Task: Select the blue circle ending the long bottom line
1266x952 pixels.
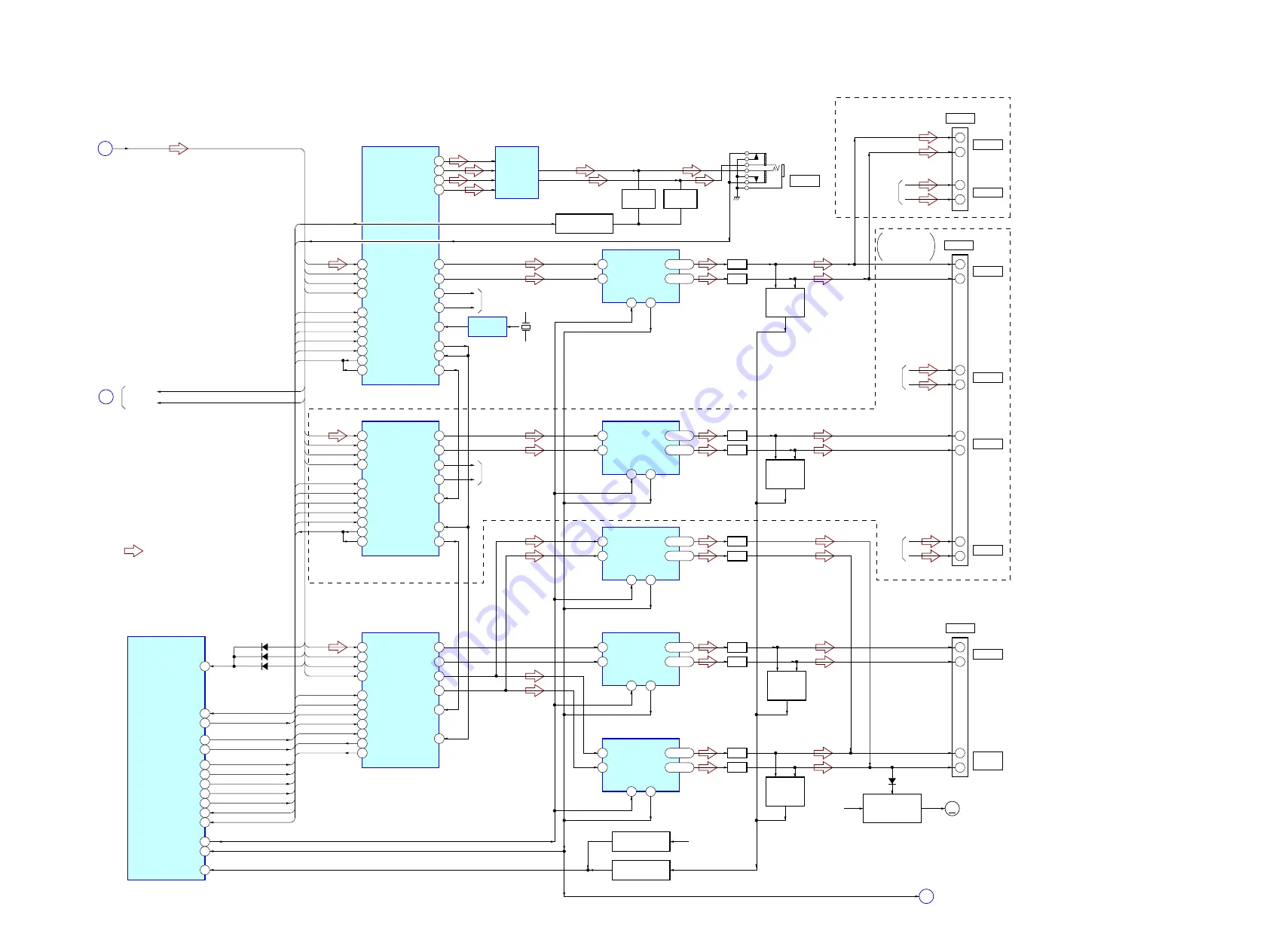Action: click(926, 896)
